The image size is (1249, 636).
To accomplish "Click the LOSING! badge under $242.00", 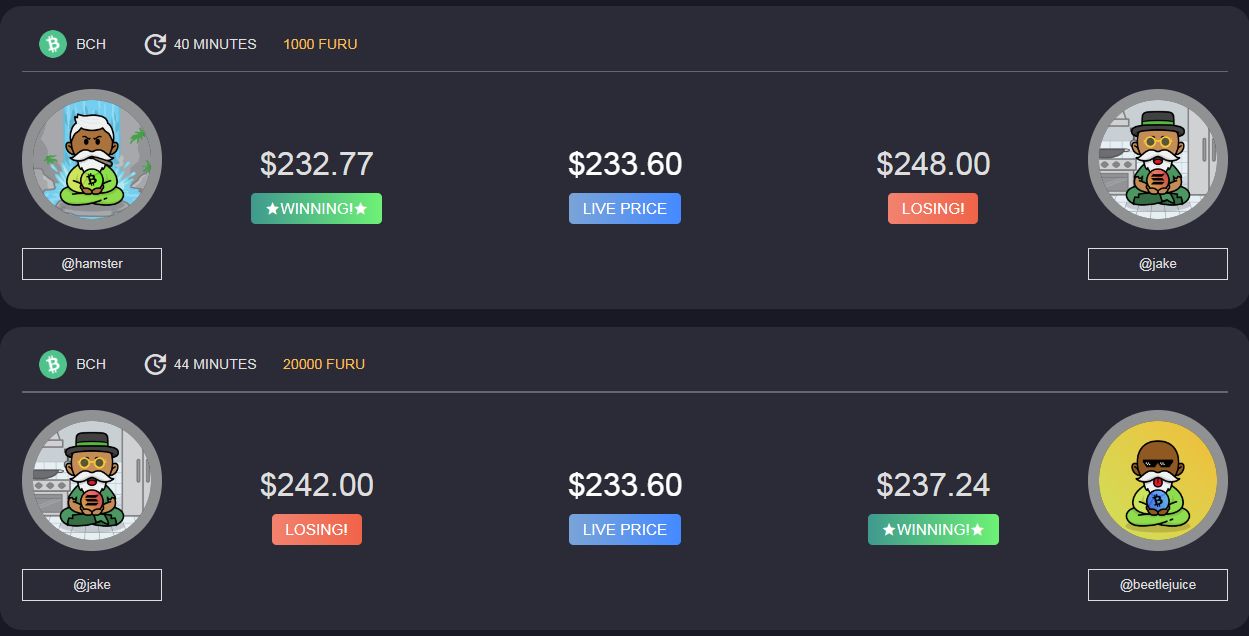I will (317, 530).
